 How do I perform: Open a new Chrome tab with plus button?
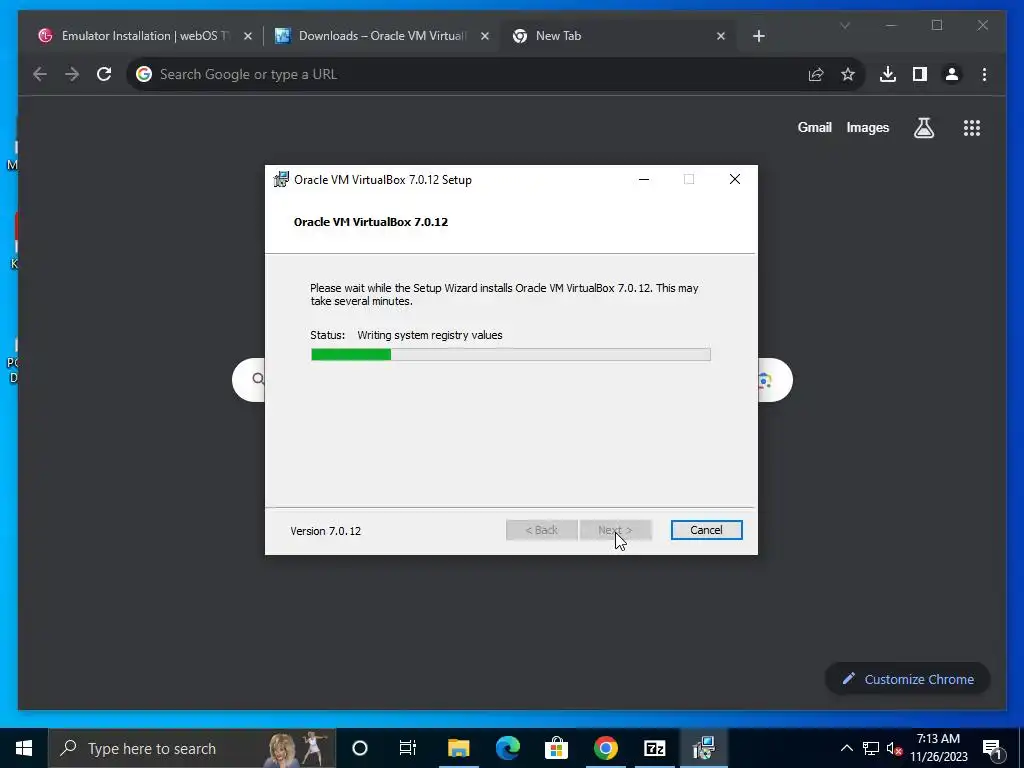[758, 37]
